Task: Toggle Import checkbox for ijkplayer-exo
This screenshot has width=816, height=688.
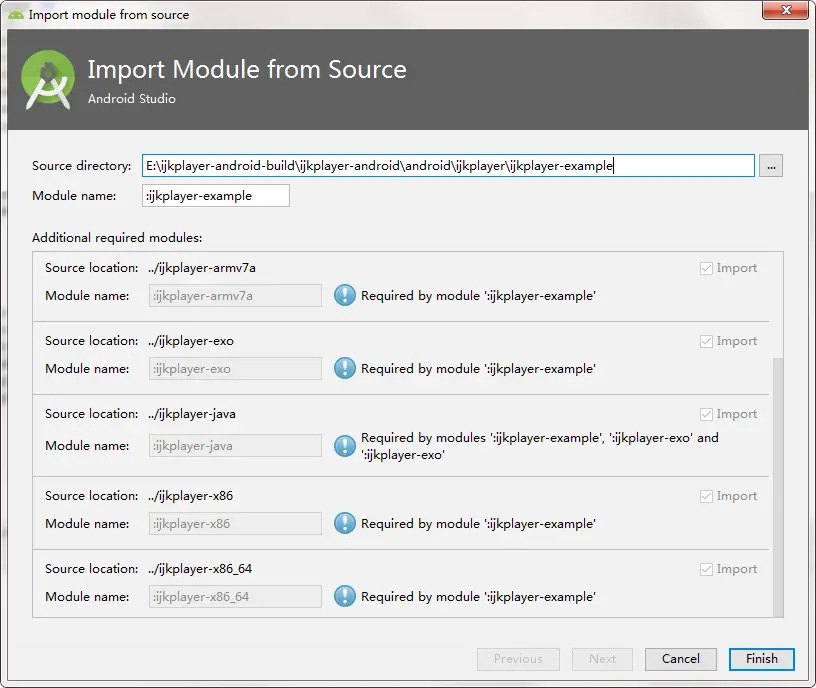Action: (707, 341)
